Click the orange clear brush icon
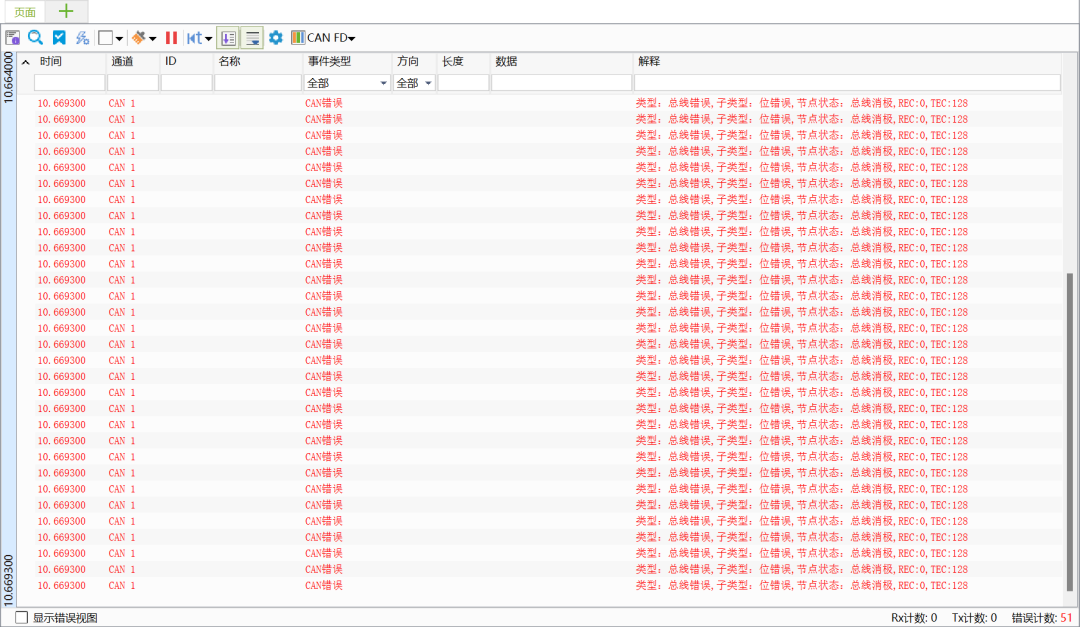1080x627 pixels. (138, 38)
